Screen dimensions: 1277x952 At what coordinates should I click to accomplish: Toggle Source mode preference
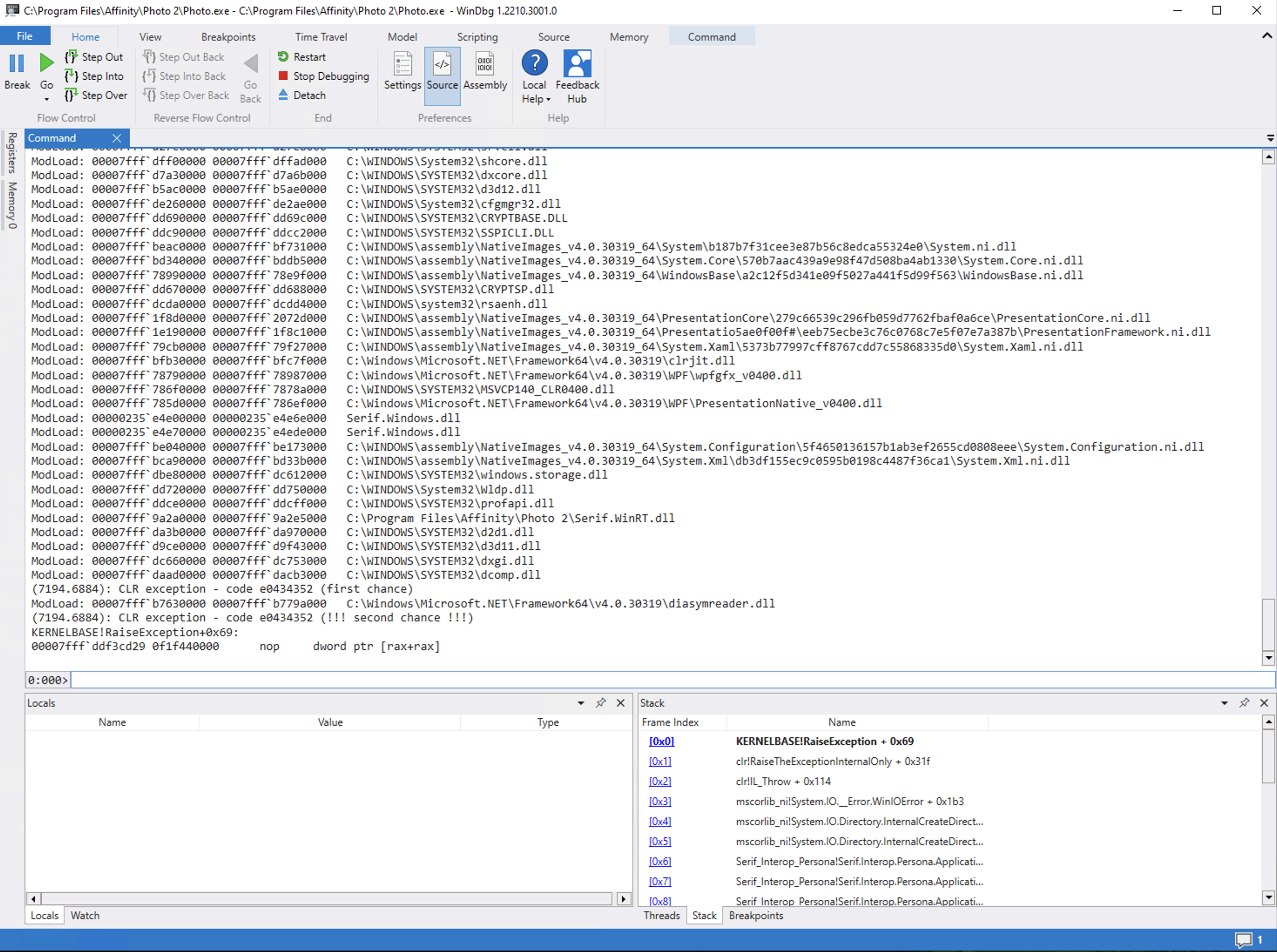click(x=442, y=64)
